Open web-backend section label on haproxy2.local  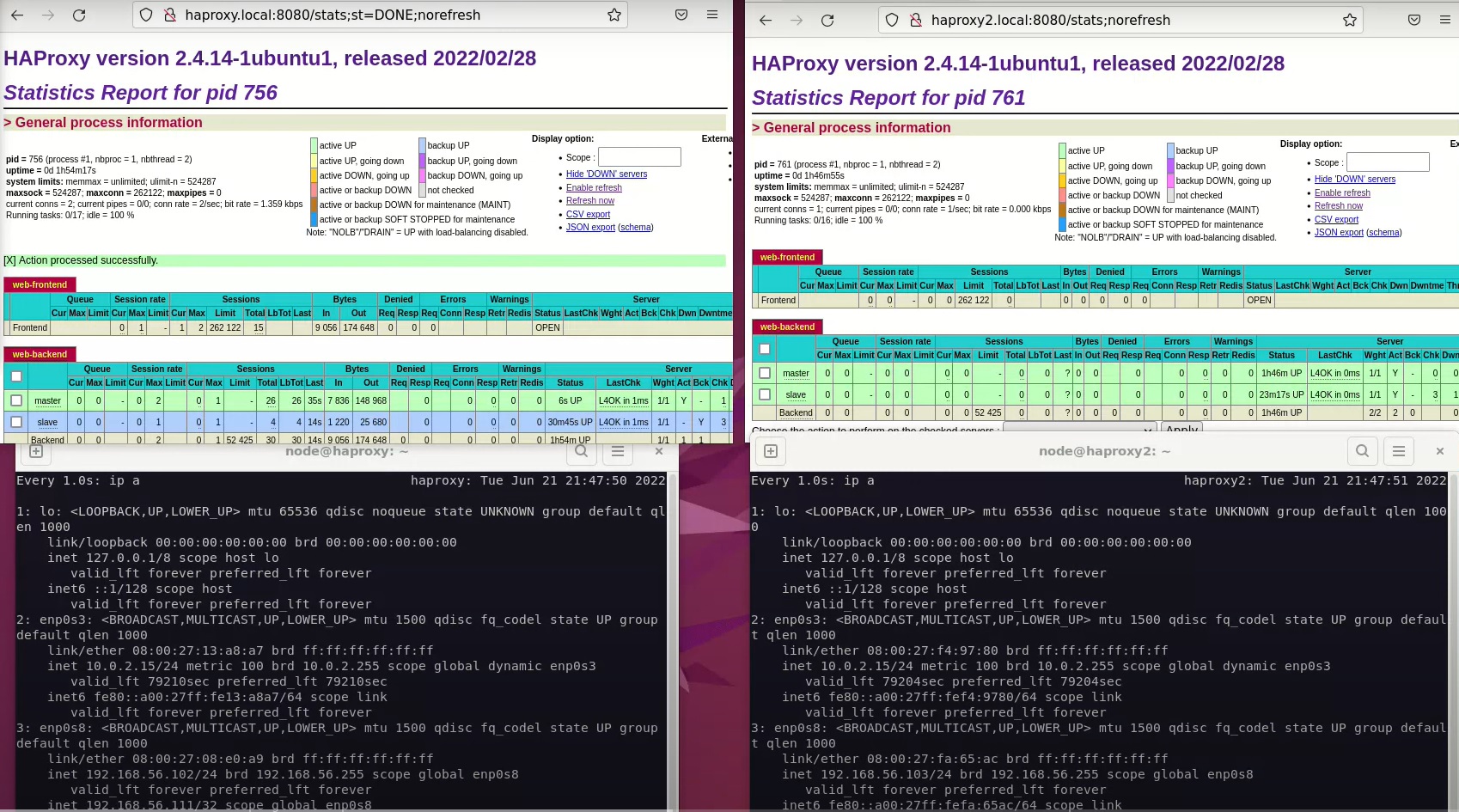787,327
